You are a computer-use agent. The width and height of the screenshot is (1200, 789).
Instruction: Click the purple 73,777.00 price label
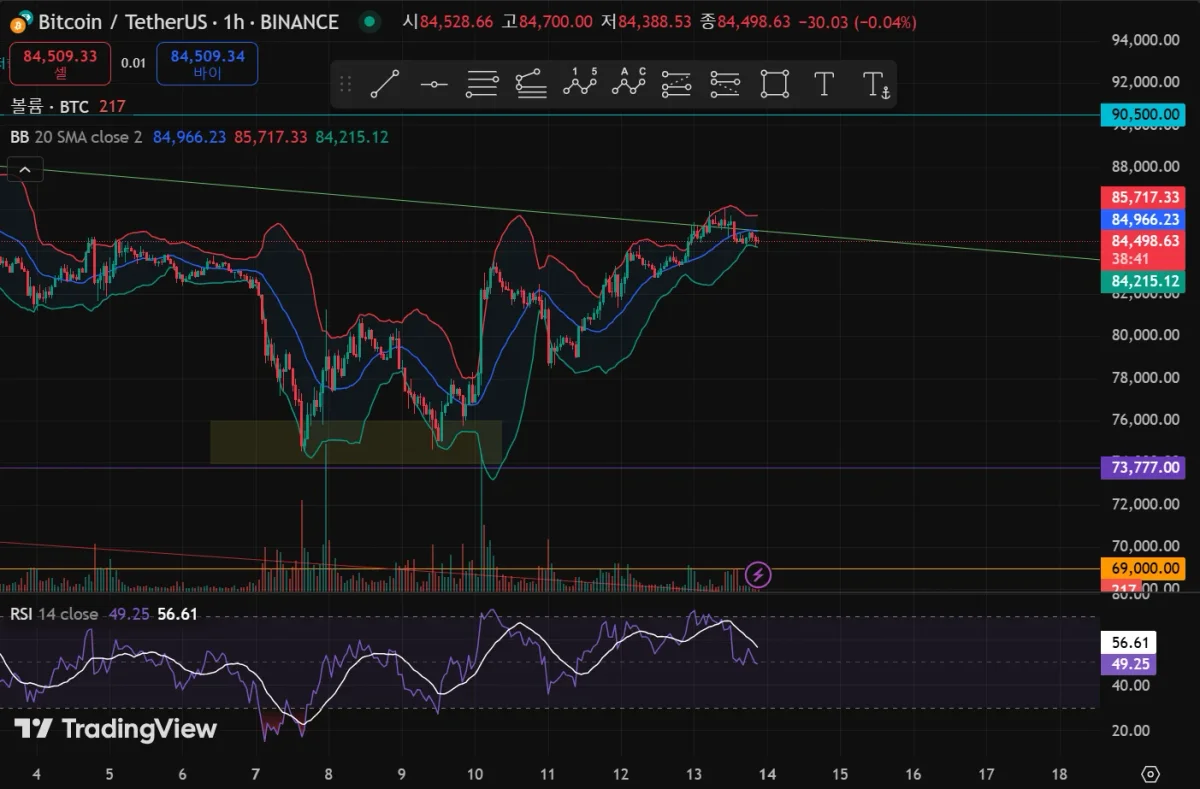(1142, 467)
